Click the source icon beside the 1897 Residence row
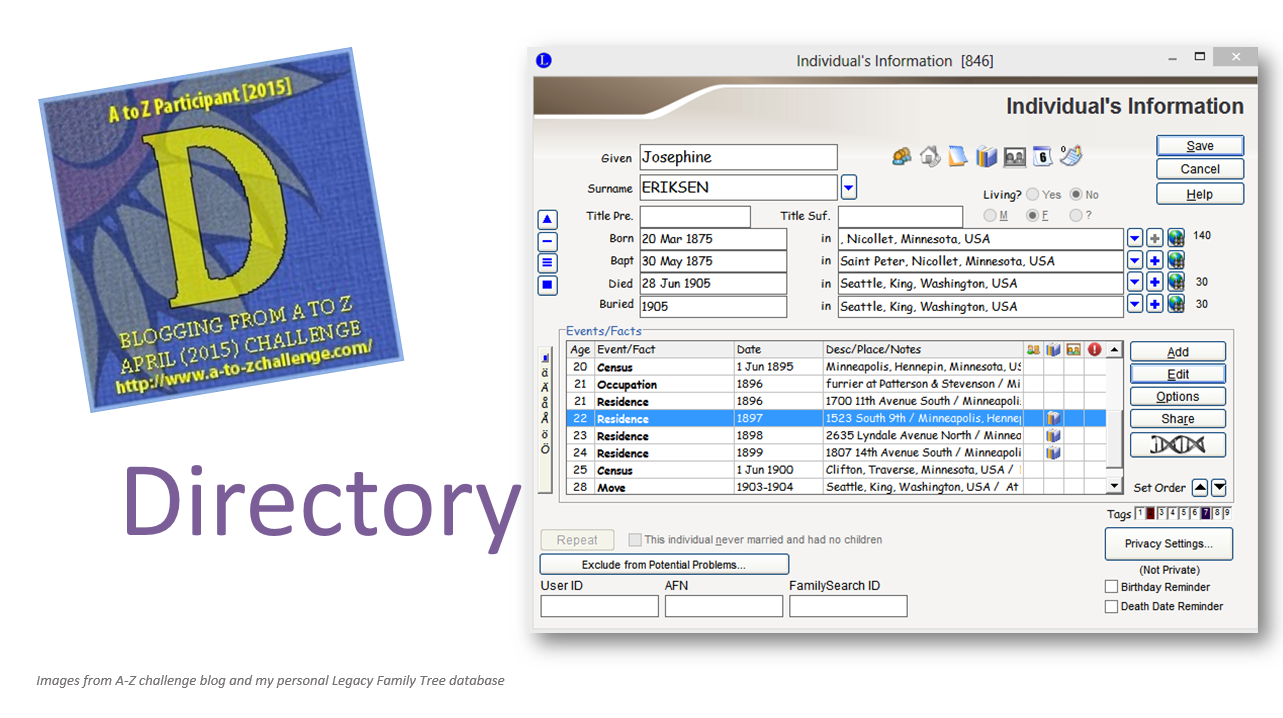 point(1052,418)
